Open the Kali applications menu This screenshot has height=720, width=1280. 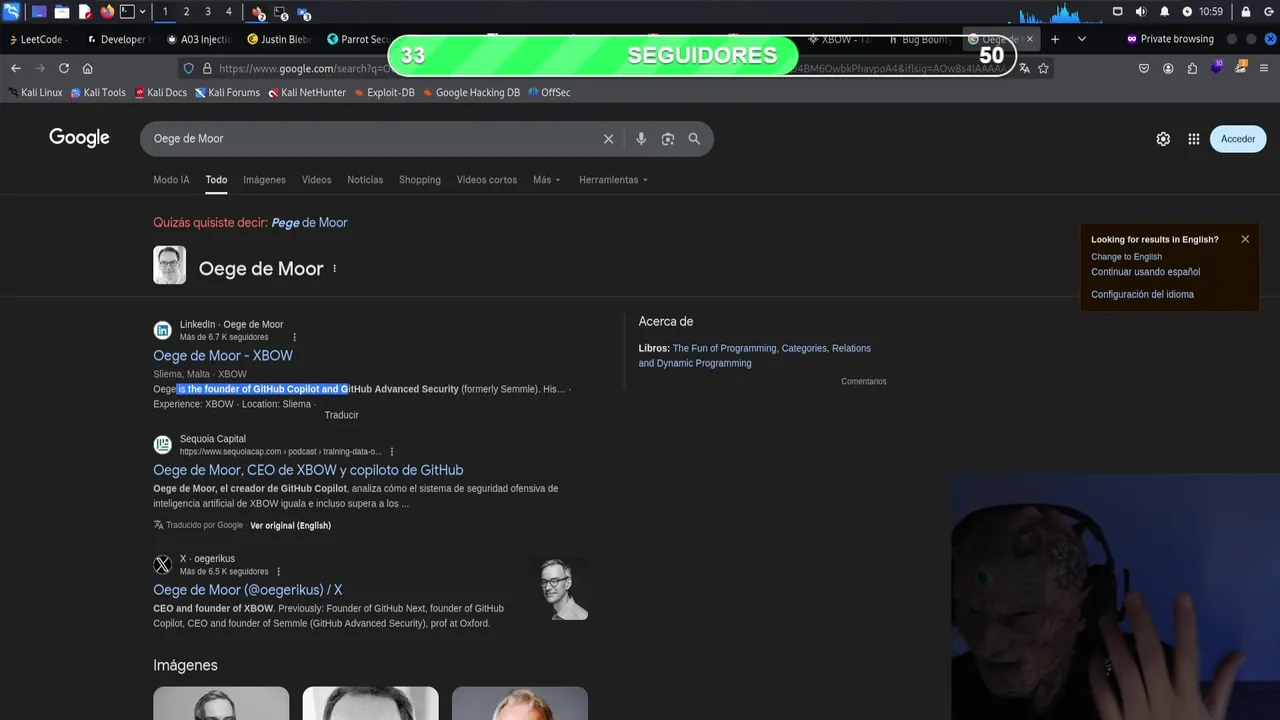tap(12, 12)
